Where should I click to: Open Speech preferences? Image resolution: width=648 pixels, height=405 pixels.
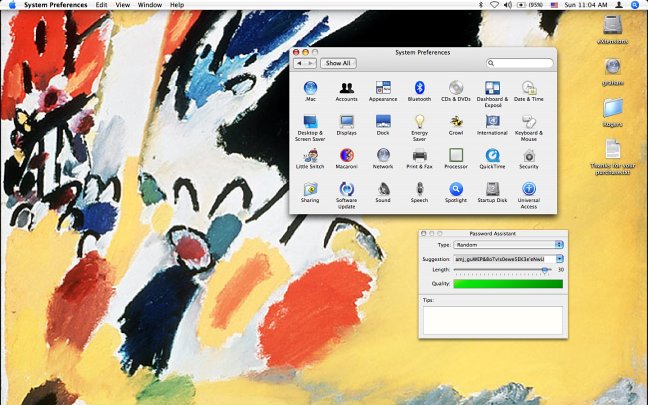[419, 193]
